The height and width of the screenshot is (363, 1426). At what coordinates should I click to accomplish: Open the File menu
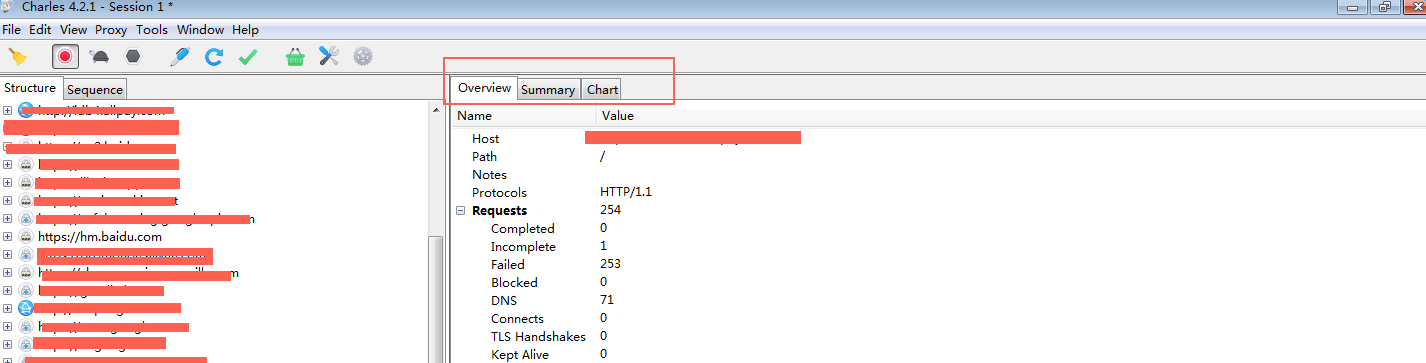12,30
